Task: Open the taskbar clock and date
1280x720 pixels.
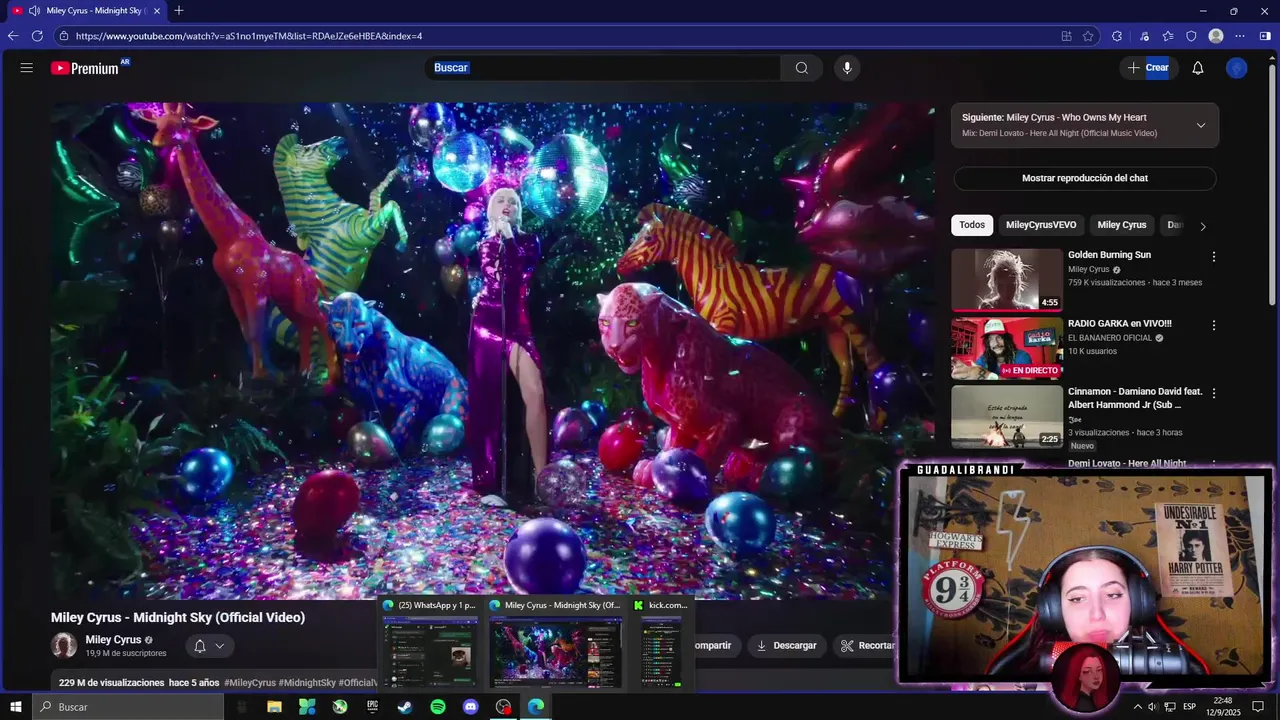Action: point(1222,707)
